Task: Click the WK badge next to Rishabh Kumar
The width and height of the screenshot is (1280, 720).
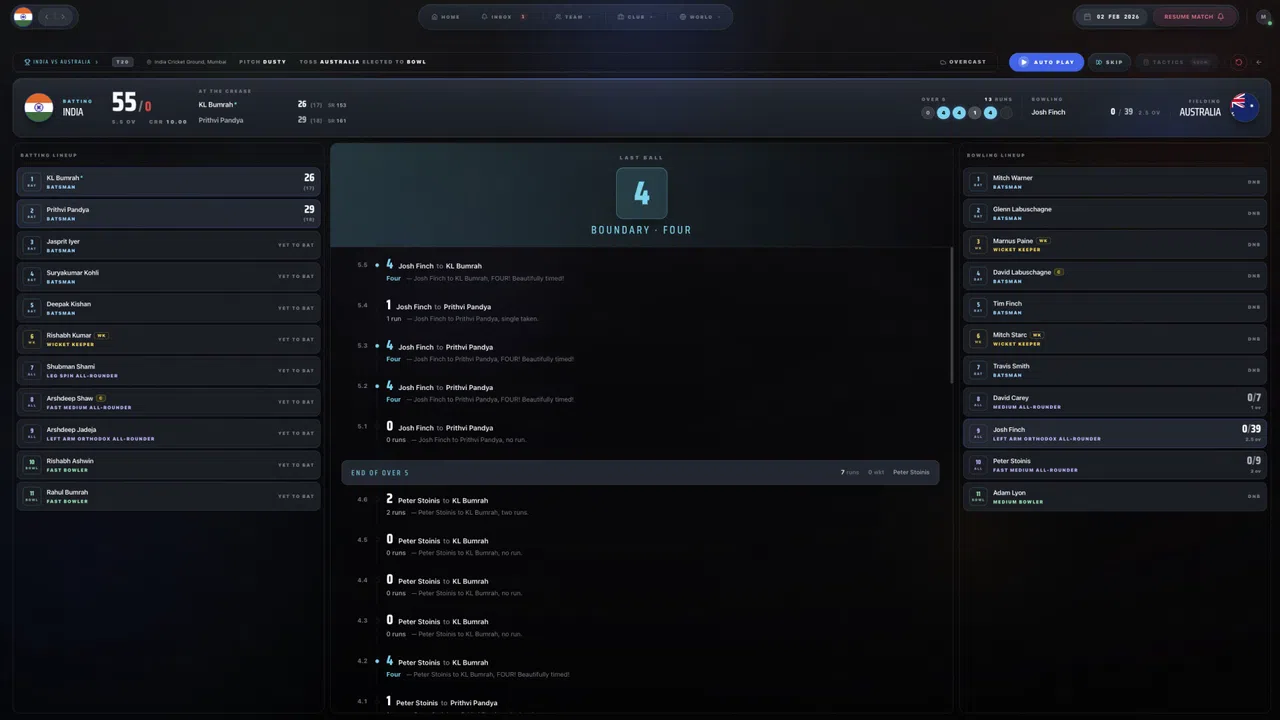Action: click(x=101, y=335)
